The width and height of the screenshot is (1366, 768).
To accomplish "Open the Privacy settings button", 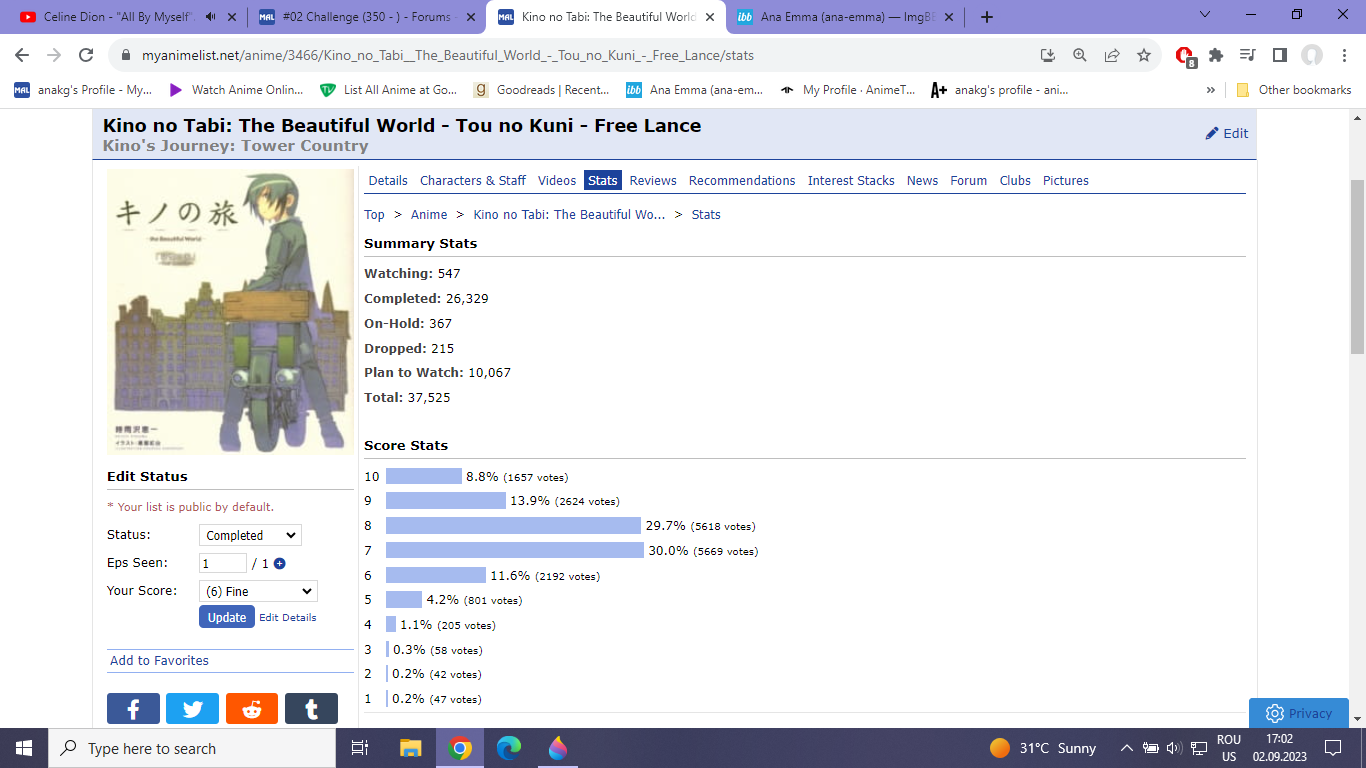I will pyautogui.click(x=1299, y=713).
